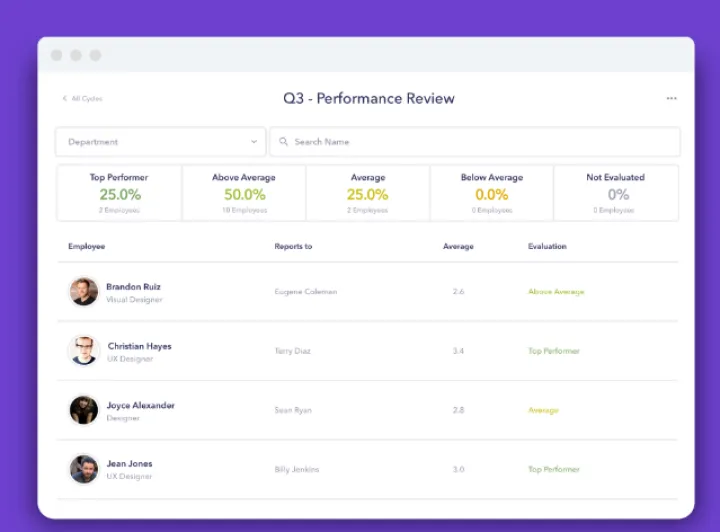Open the Department dropdown

(x=160, y=142)
